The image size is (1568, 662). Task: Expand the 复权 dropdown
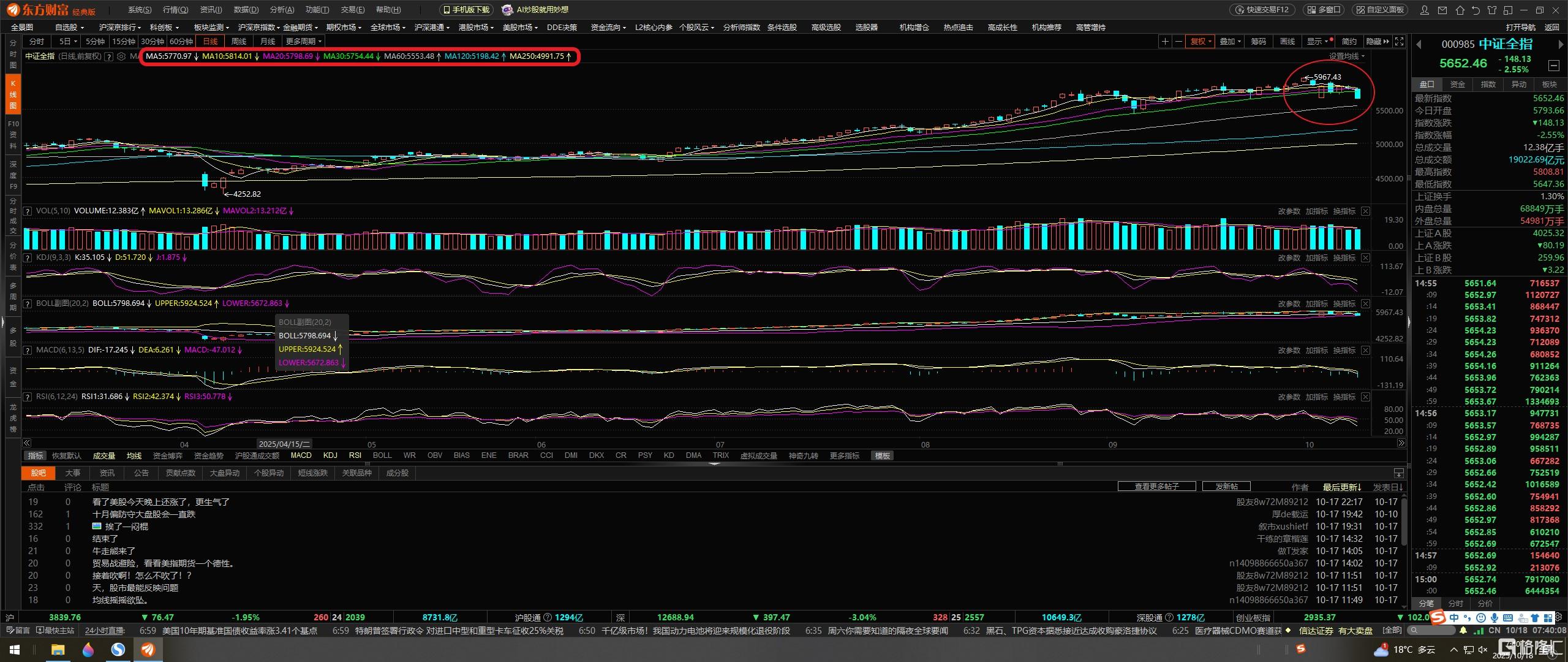tap(1200, 41)
